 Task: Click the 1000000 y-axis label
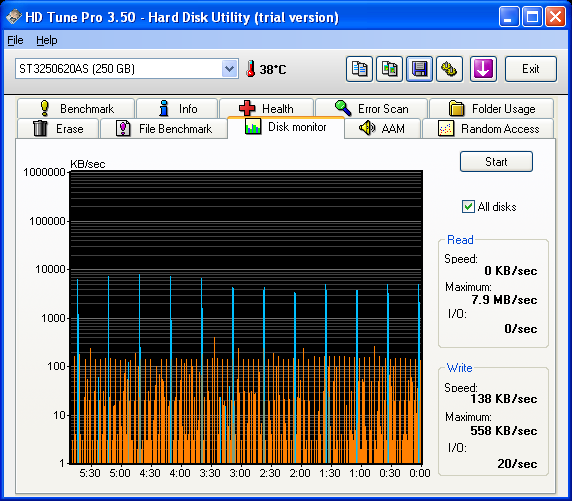click(x=44, y=172)
